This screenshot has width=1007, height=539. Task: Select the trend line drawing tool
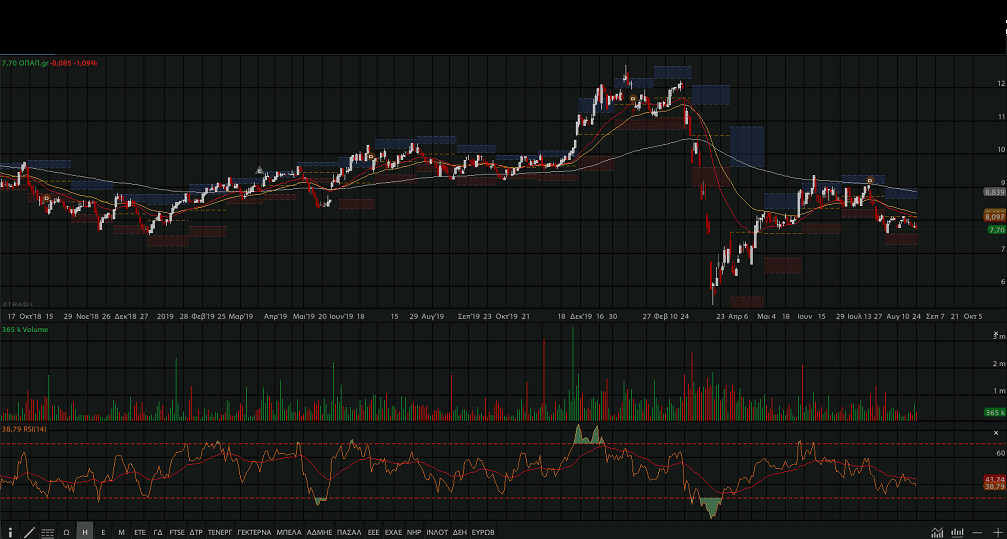click(29, 532)
